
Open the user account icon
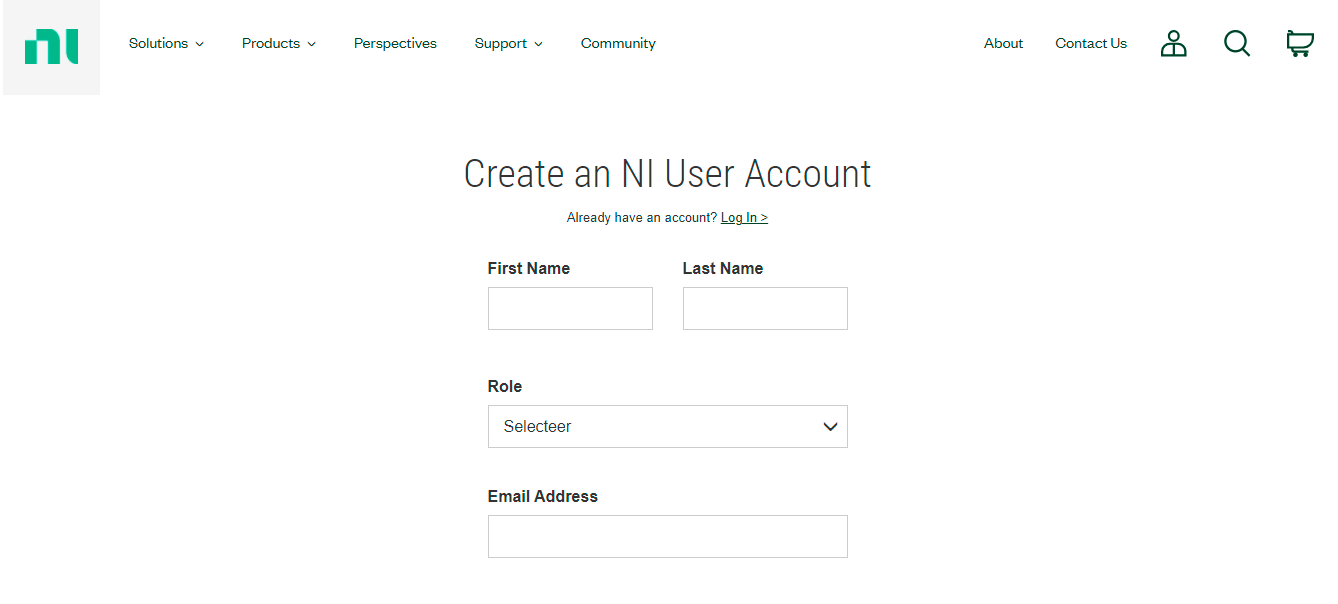coord(1173,43)
